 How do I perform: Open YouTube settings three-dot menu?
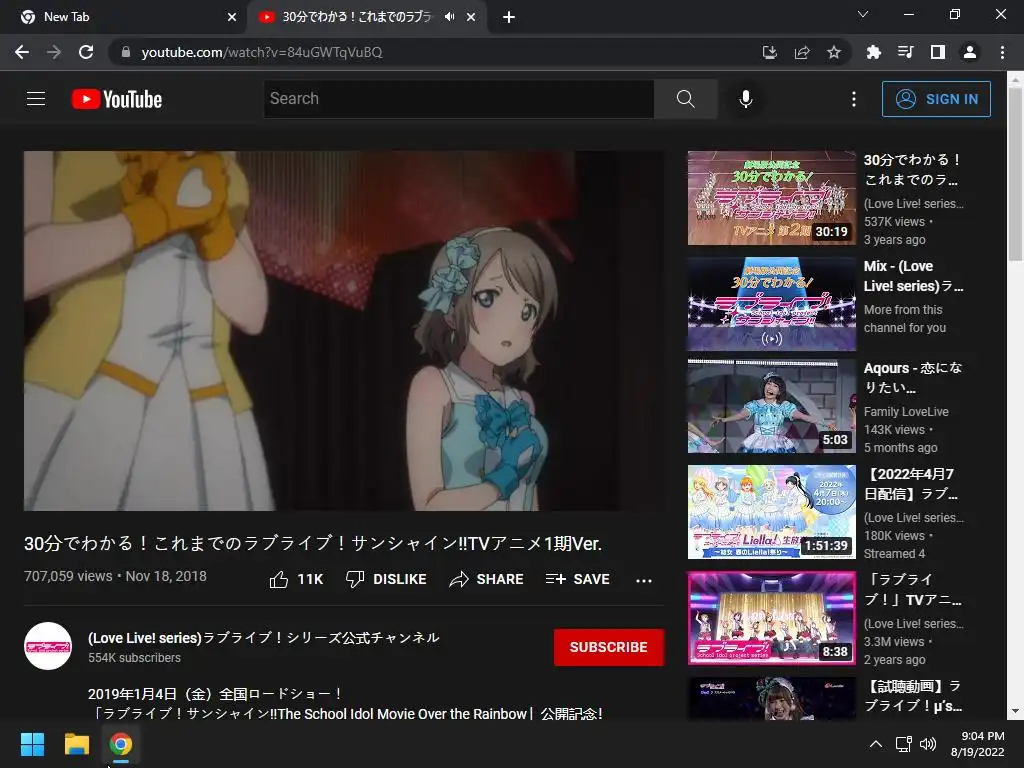click(x=854, y=99)
